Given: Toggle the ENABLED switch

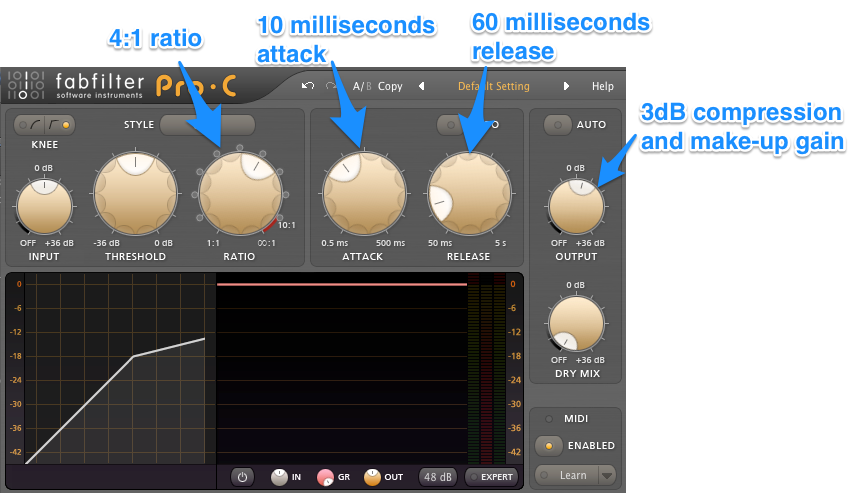Looking at the screenshot, I should tap(549, 446).
